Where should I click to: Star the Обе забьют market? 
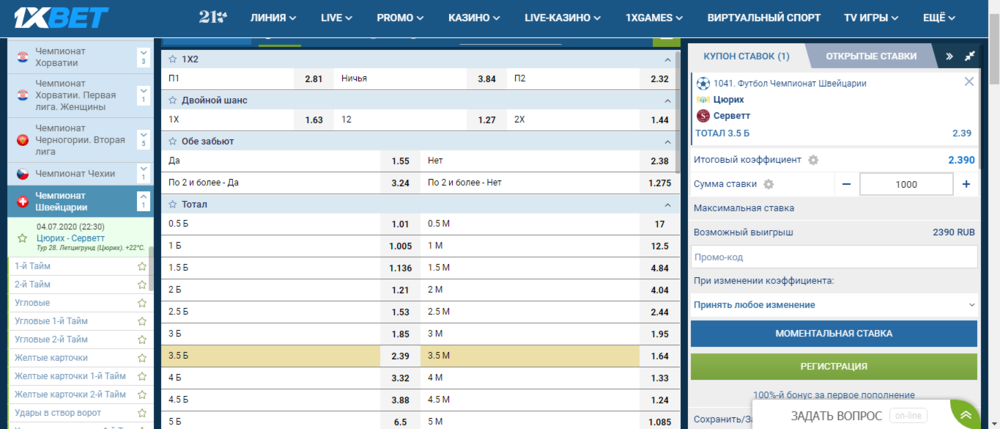(172, 142)
